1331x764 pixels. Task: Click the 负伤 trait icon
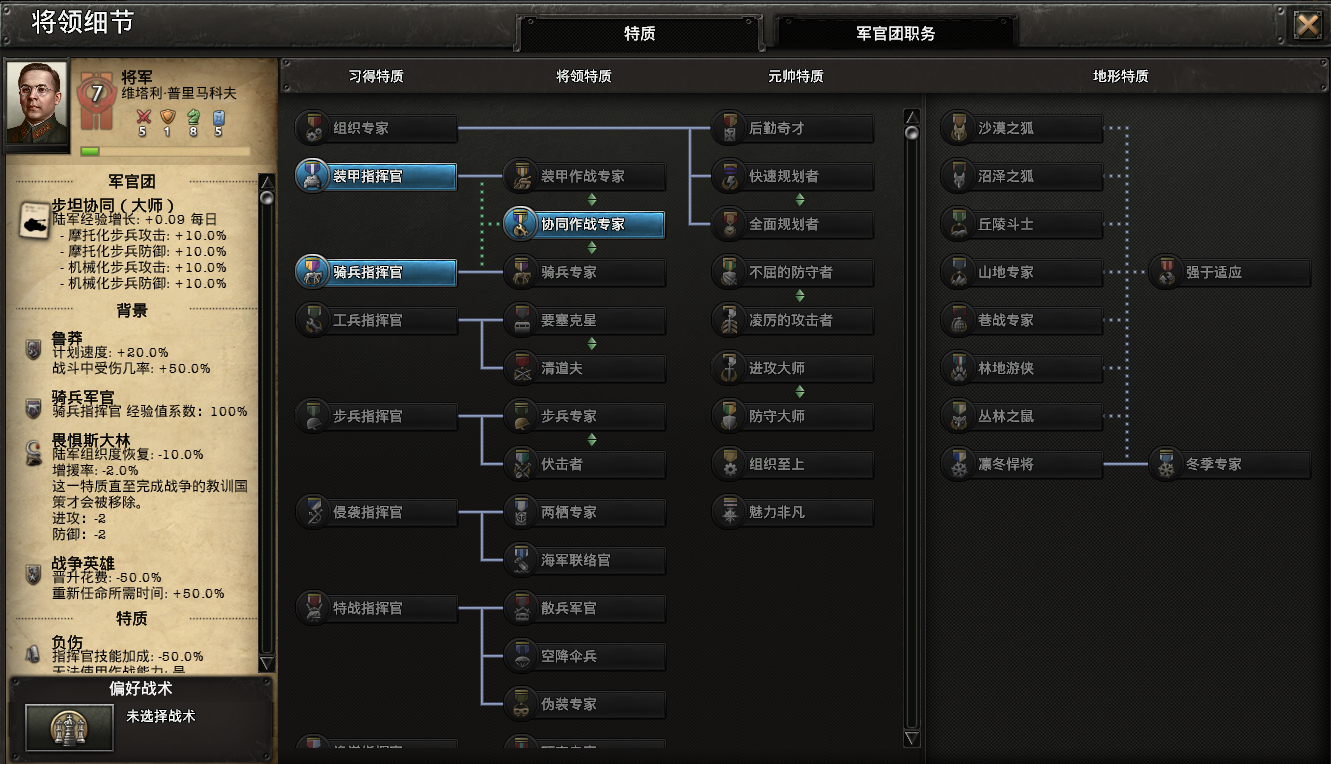click(33, 652)
